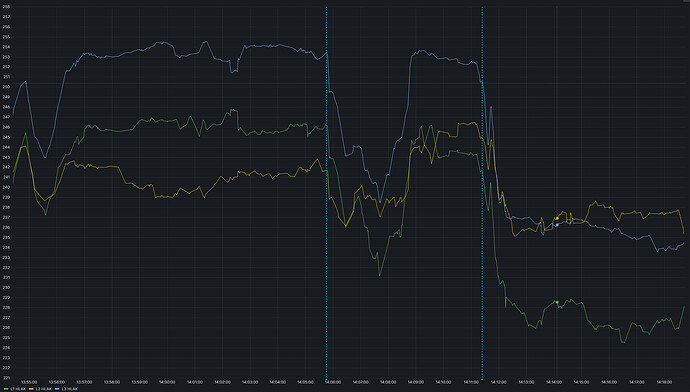
Task: Open the yellow L2 legend color swatch
Action: (x=31, y=389)
